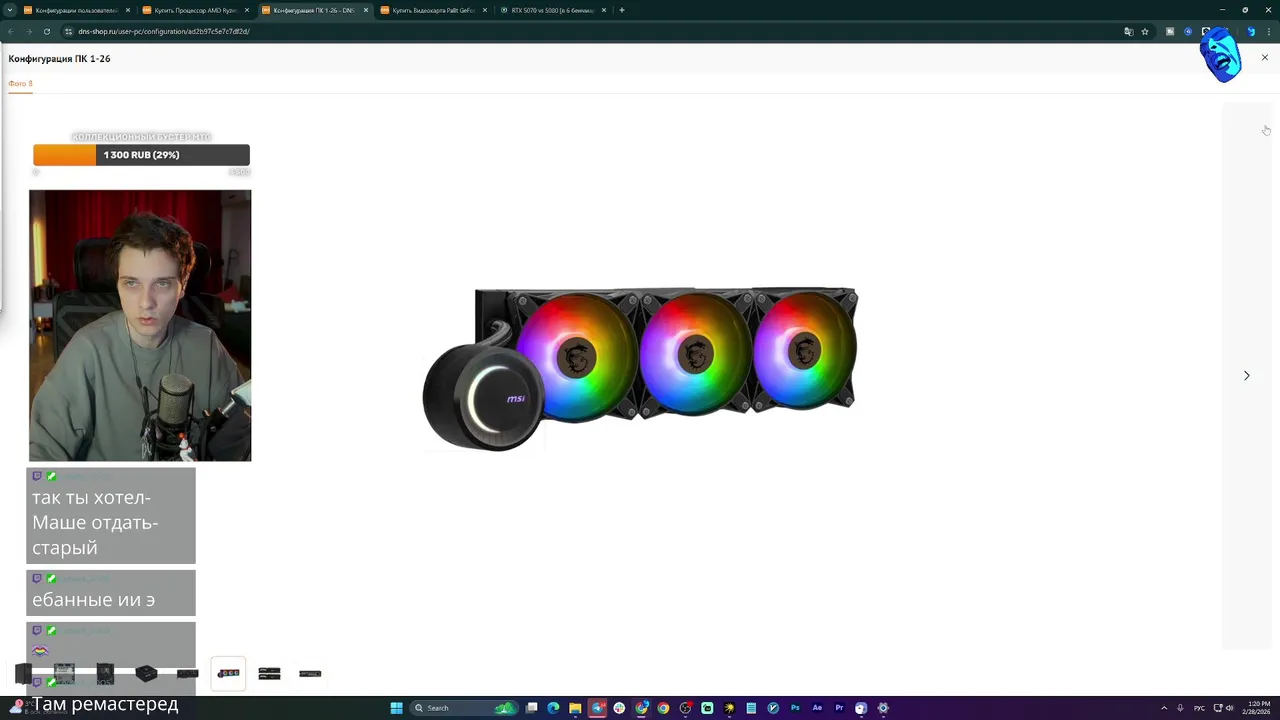Open Premiere Pro from taskbar
This screenshot has width=1280, height=720.
(x=839, y=708)
